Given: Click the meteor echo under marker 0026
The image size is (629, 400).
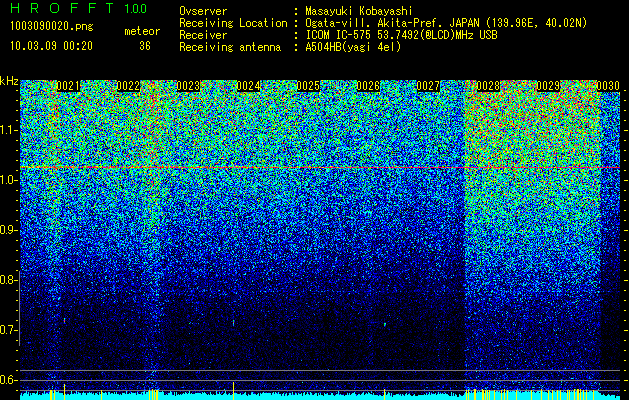Looking at the screenshot, I should pos(385,324).
